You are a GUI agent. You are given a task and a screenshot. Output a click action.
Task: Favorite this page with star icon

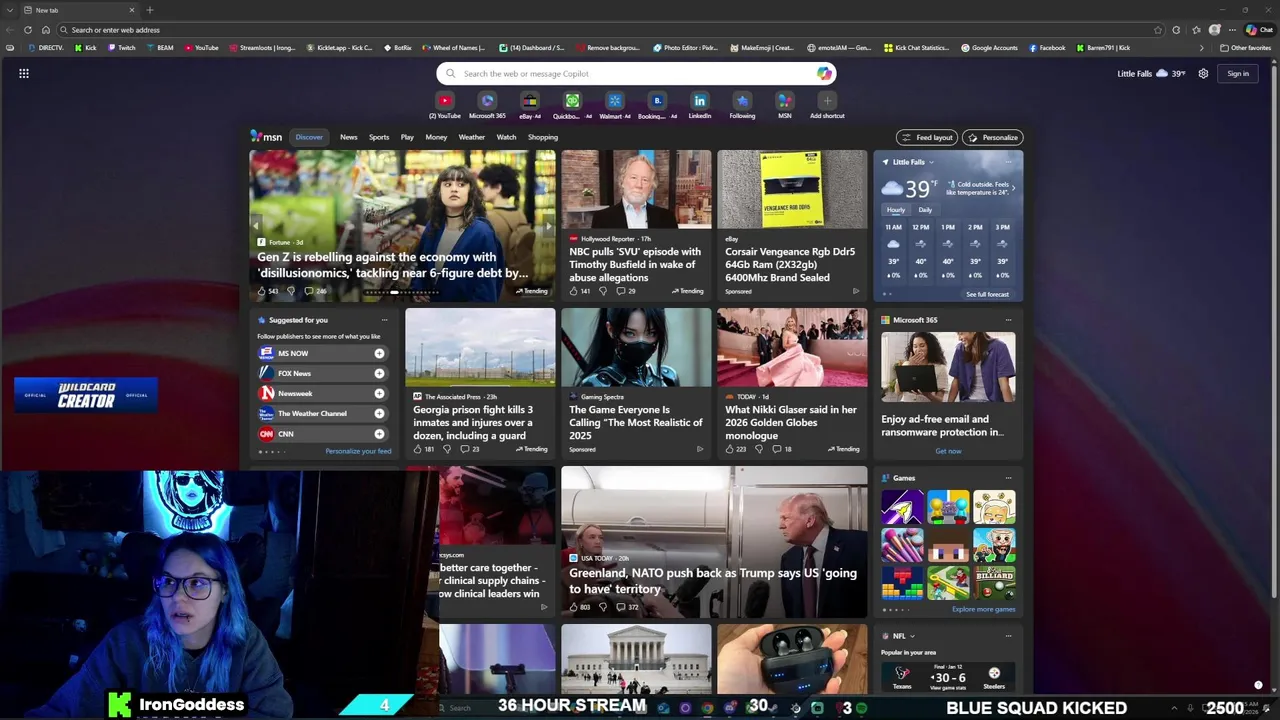point(1158,30)
